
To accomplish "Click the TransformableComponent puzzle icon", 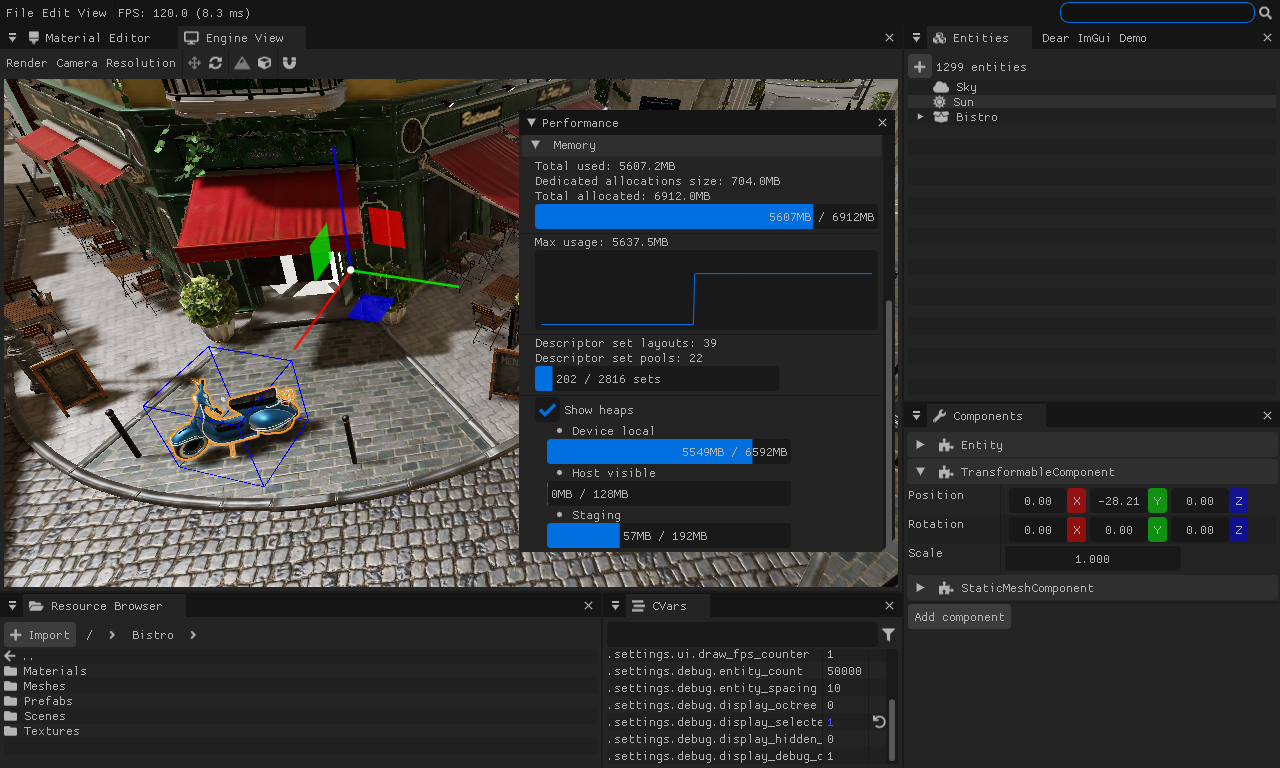I will coord(946,472).
